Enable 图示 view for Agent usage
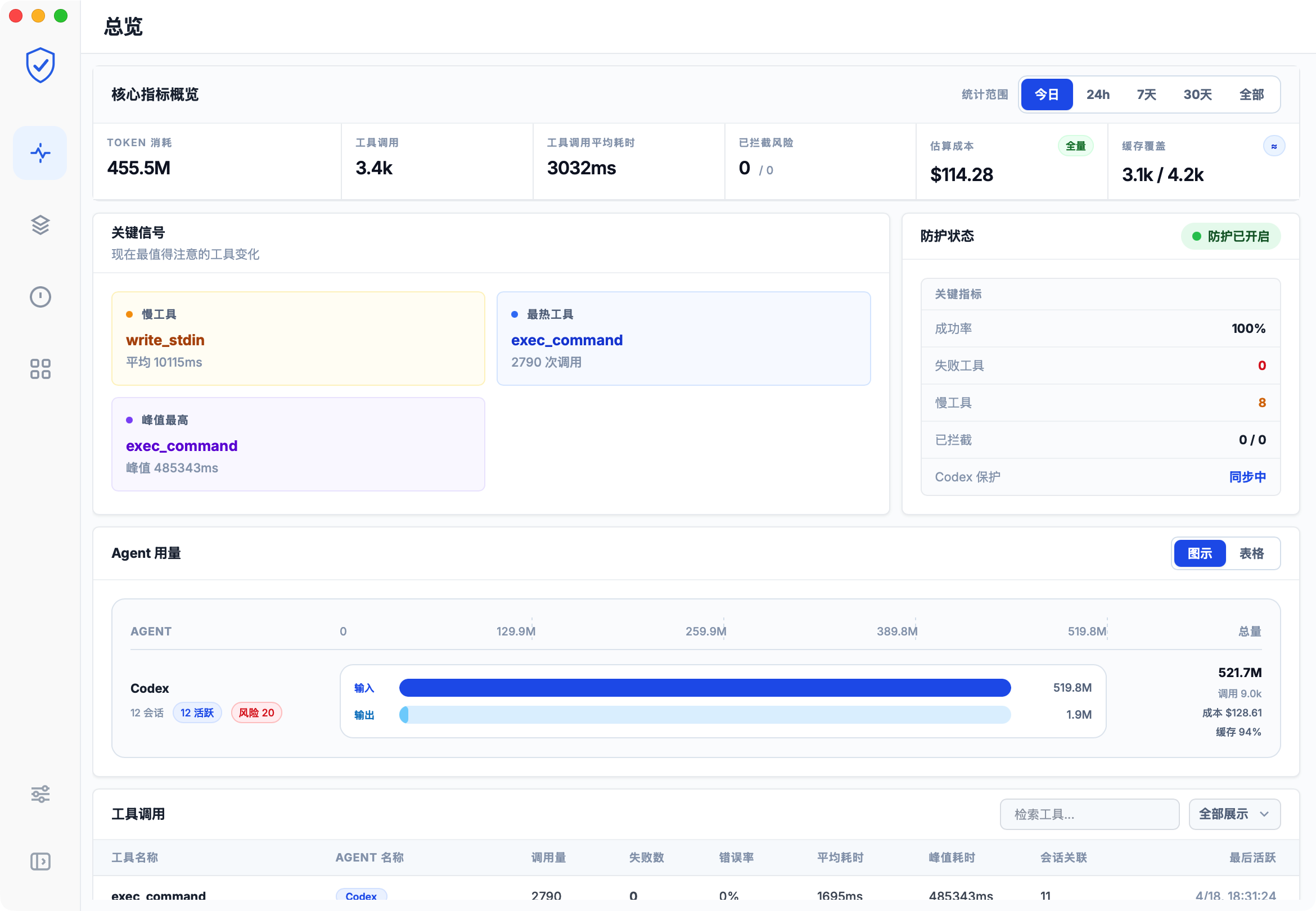This screenshot has height=911, width=1316. [1200, 553]
